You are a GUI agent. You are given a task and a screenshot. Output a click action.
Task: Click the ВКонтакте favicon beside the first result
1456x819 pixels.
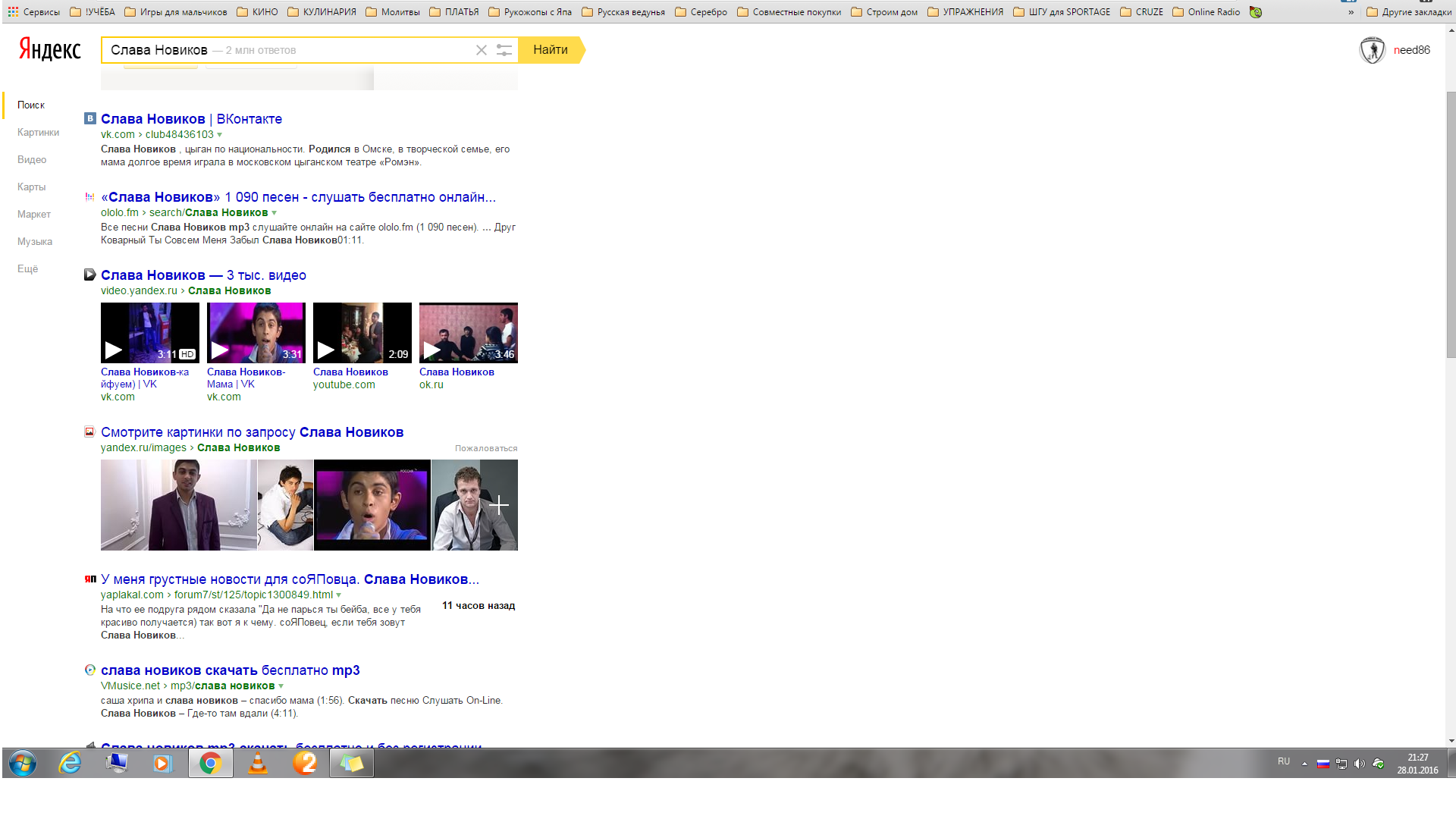[89, 118]
